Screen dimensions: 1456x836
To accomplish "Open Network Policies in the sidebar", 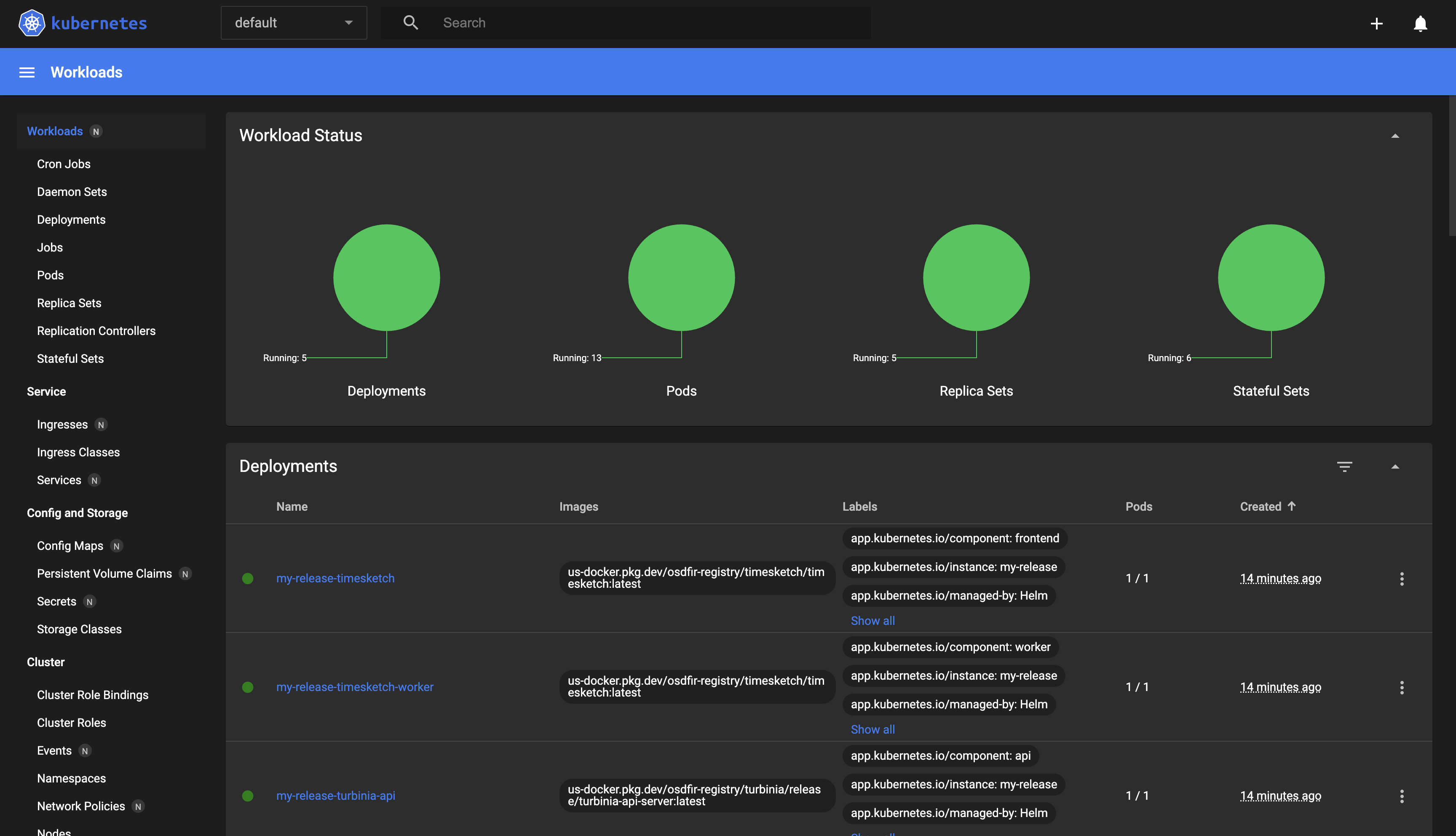I will pyautogui.click(x=81, y=807).
